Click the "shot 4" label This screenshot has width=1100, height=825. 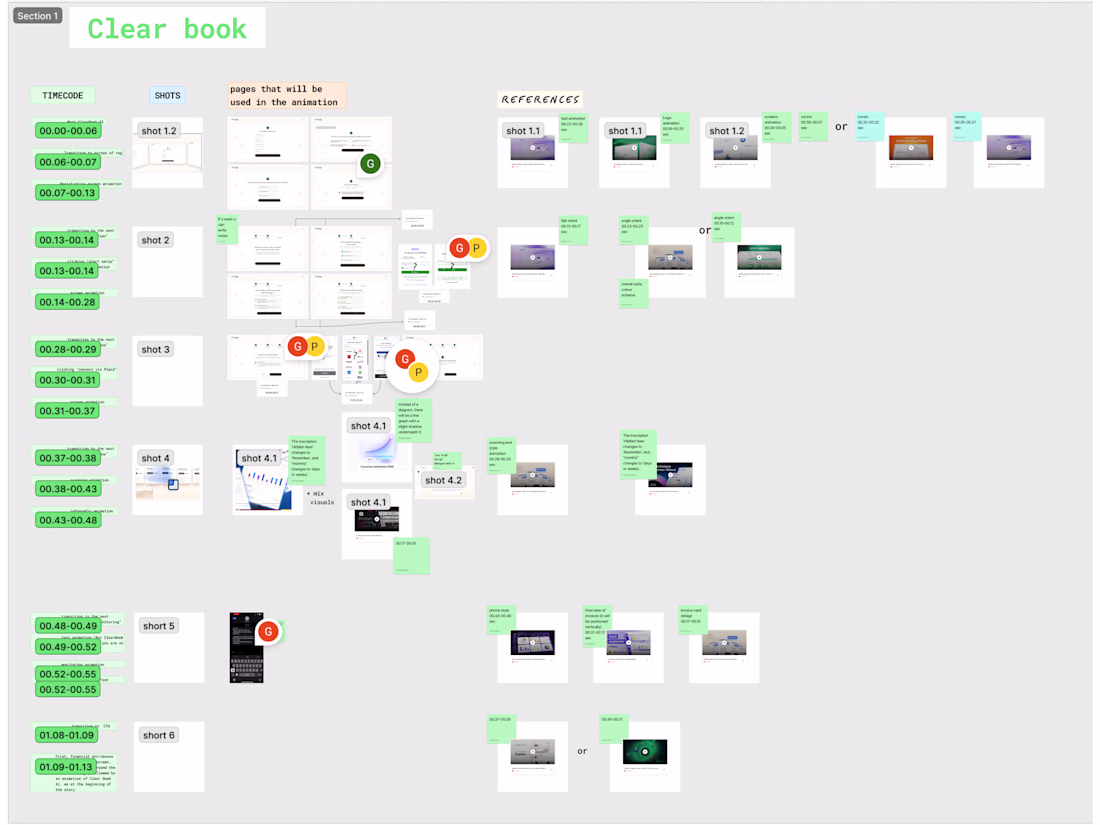[156, 458]
